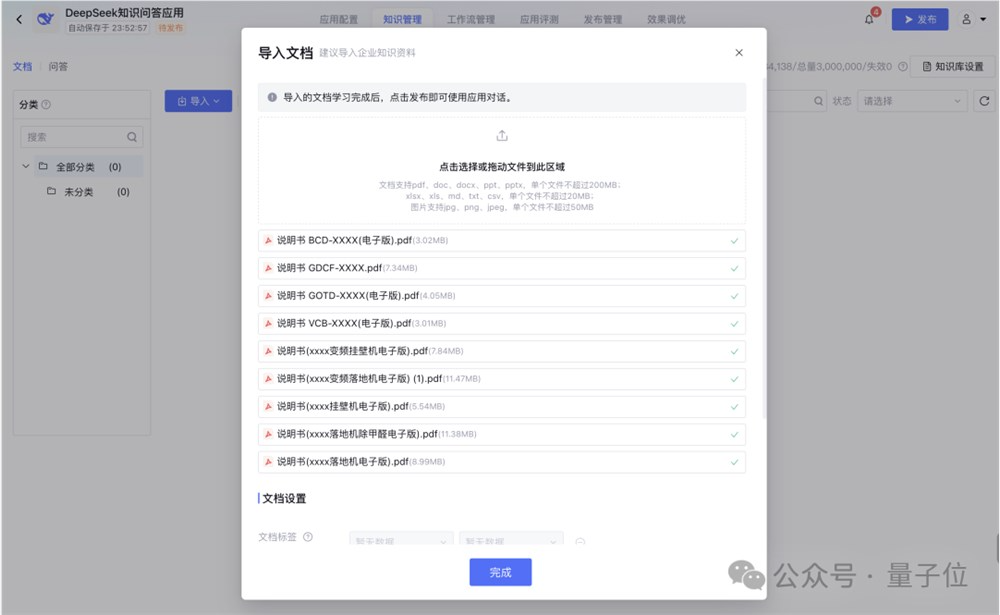
Task: Click the magnifier icon in the 分类 search box
Action: [131, 136]
